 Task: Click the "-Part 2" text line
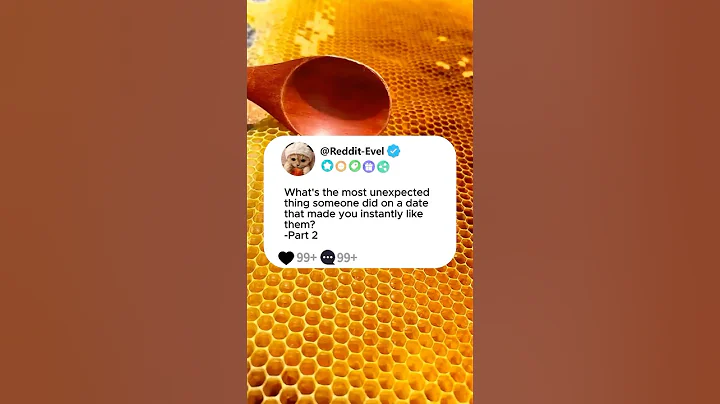point(304,235)
